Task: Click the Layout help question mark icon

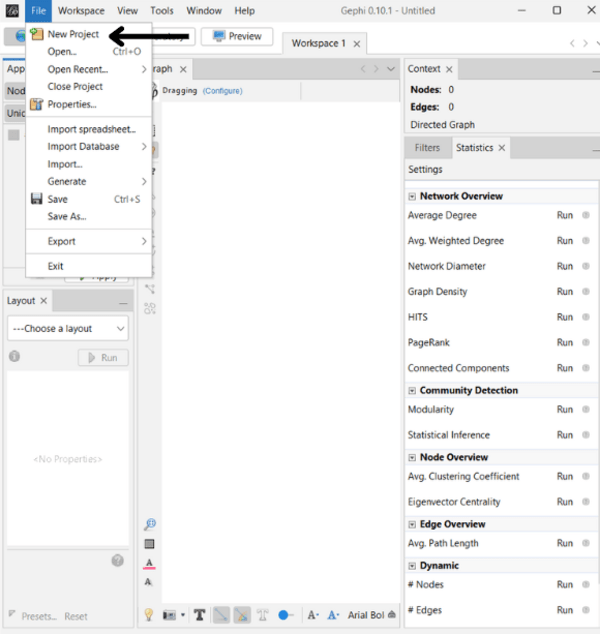Action: click(x=118, y=560)
